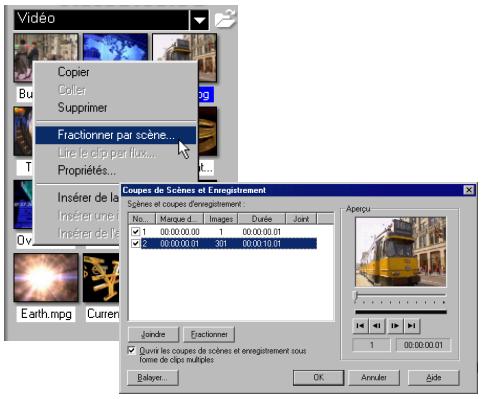Select Fractionner par scène menu entry
482x399 pixels.
(x=116, y=135)
